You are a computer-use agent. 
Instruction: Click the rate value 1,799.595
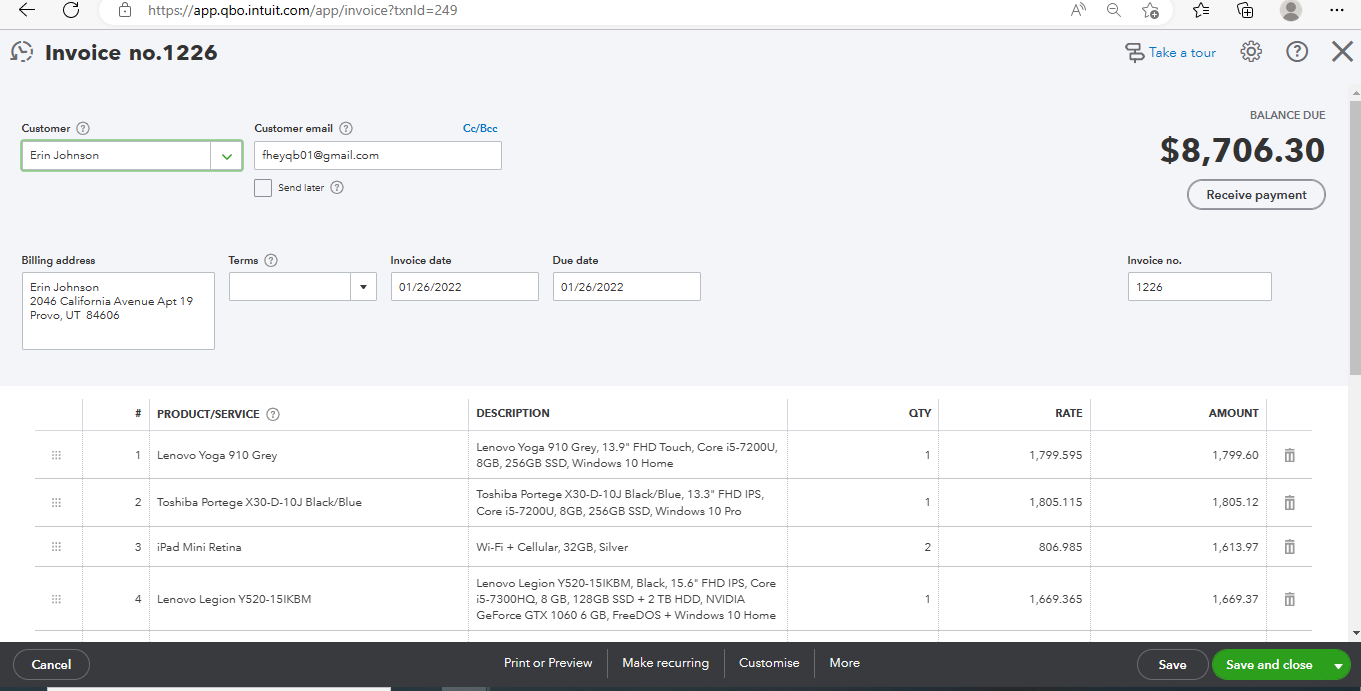pyautogui.click(x=1055, y=455)
